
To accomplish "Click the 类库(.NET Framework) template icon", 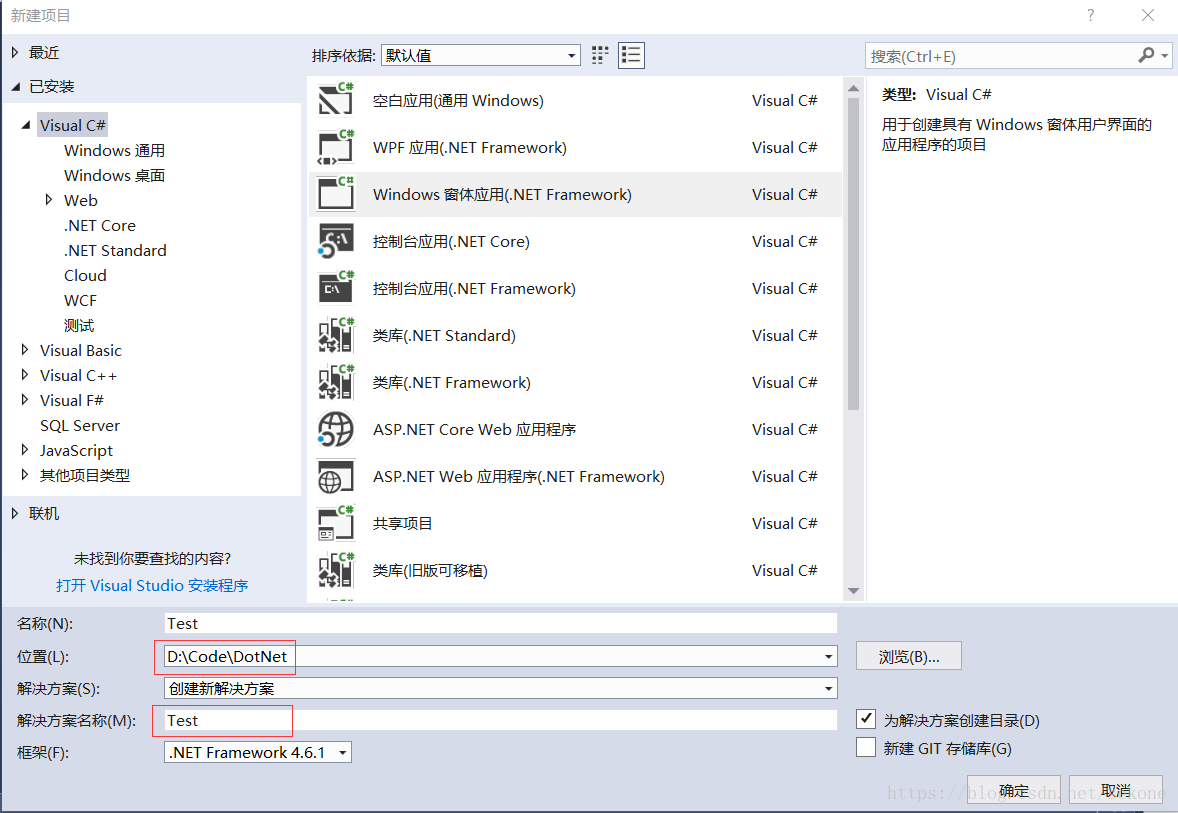I will pyautogui.click(x=335, y=382).
